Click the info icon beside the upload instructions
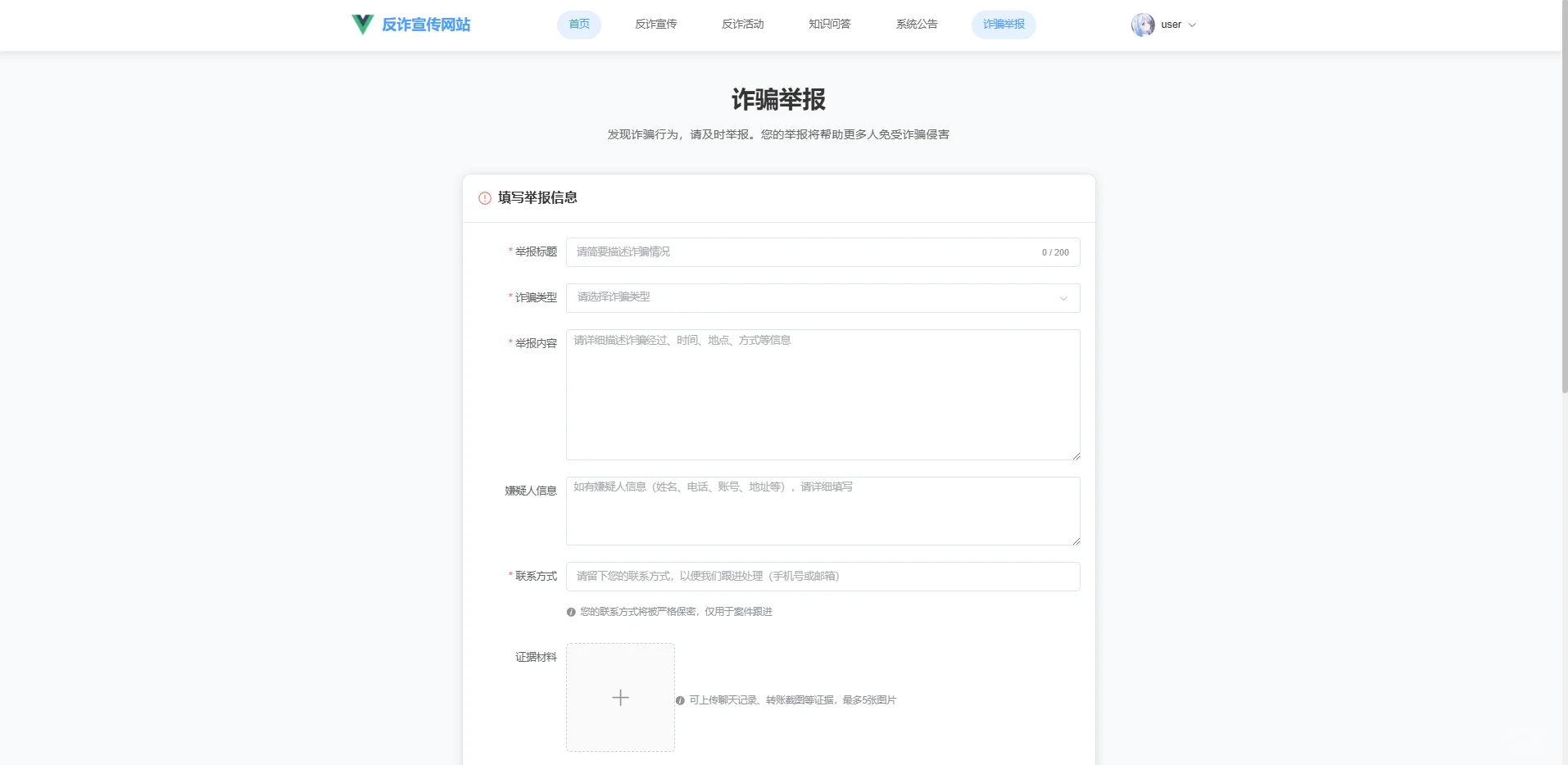Viewport: 1568px width, 765px height. 680,699
